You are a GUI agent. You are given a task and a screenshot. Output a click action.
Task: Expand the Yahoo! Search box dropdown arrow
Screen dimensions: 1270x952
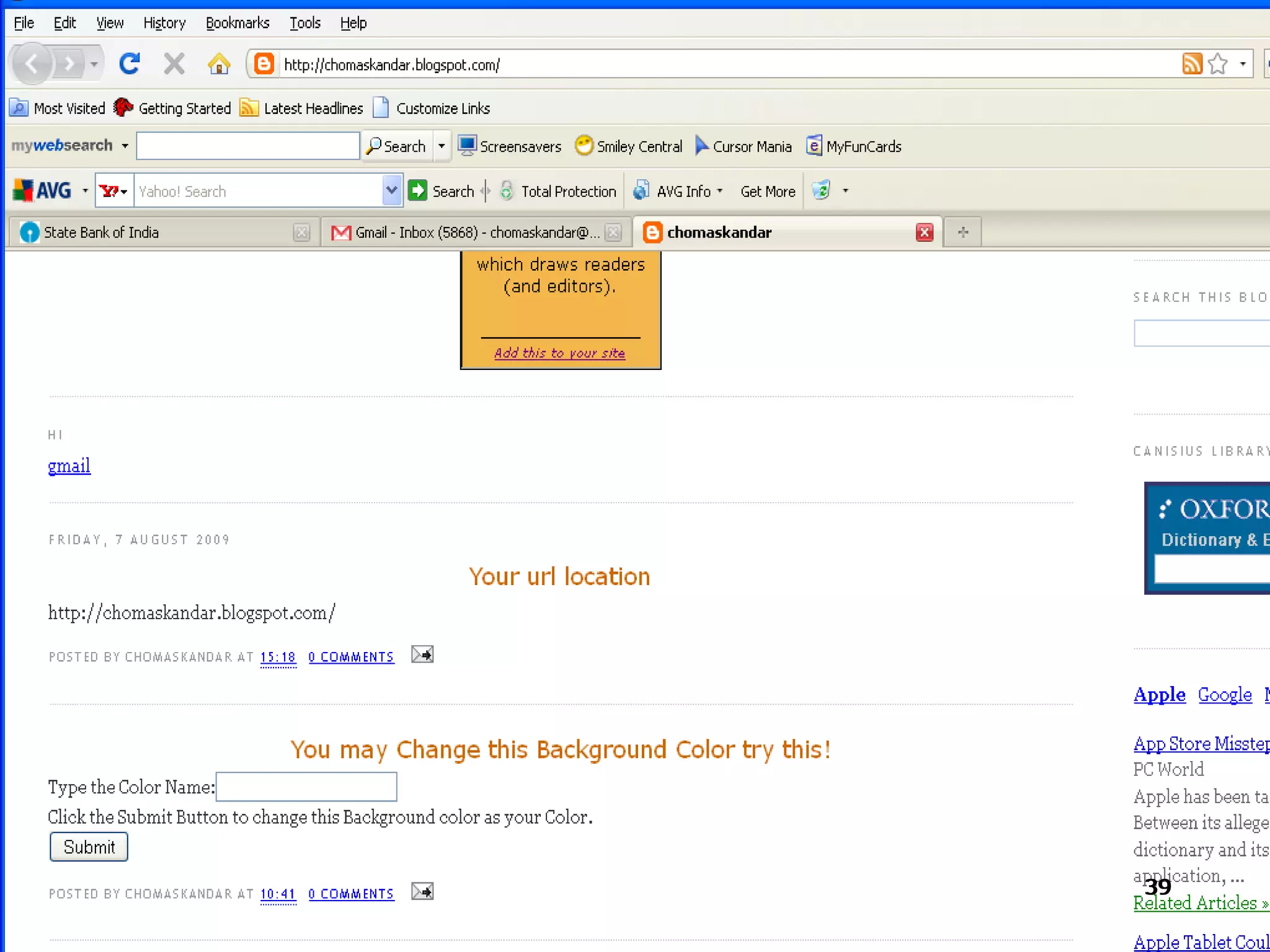coord(391,190)
